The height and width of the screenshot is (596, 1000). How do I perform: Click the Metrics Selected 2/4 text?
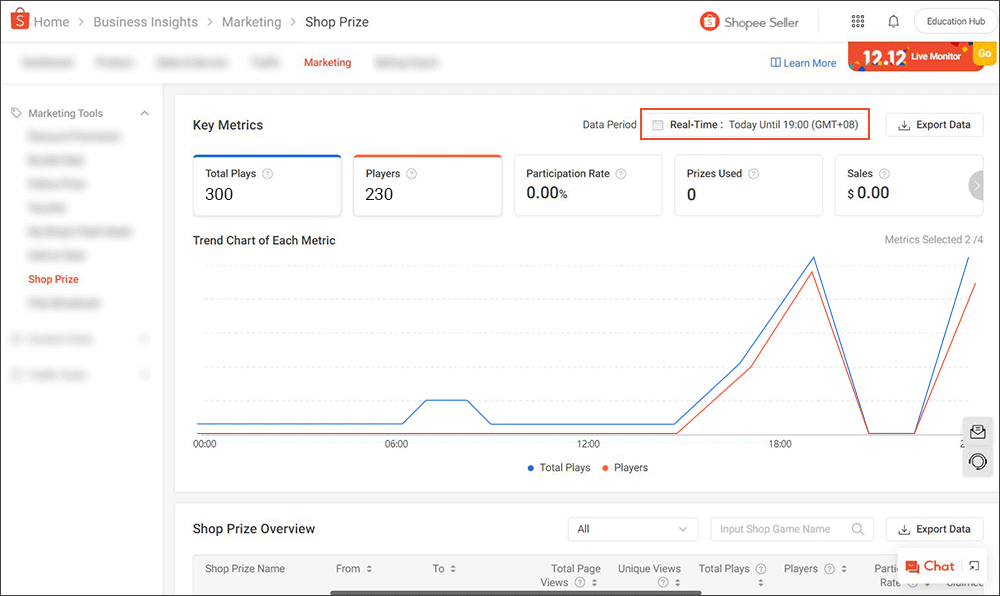[934, 240]
